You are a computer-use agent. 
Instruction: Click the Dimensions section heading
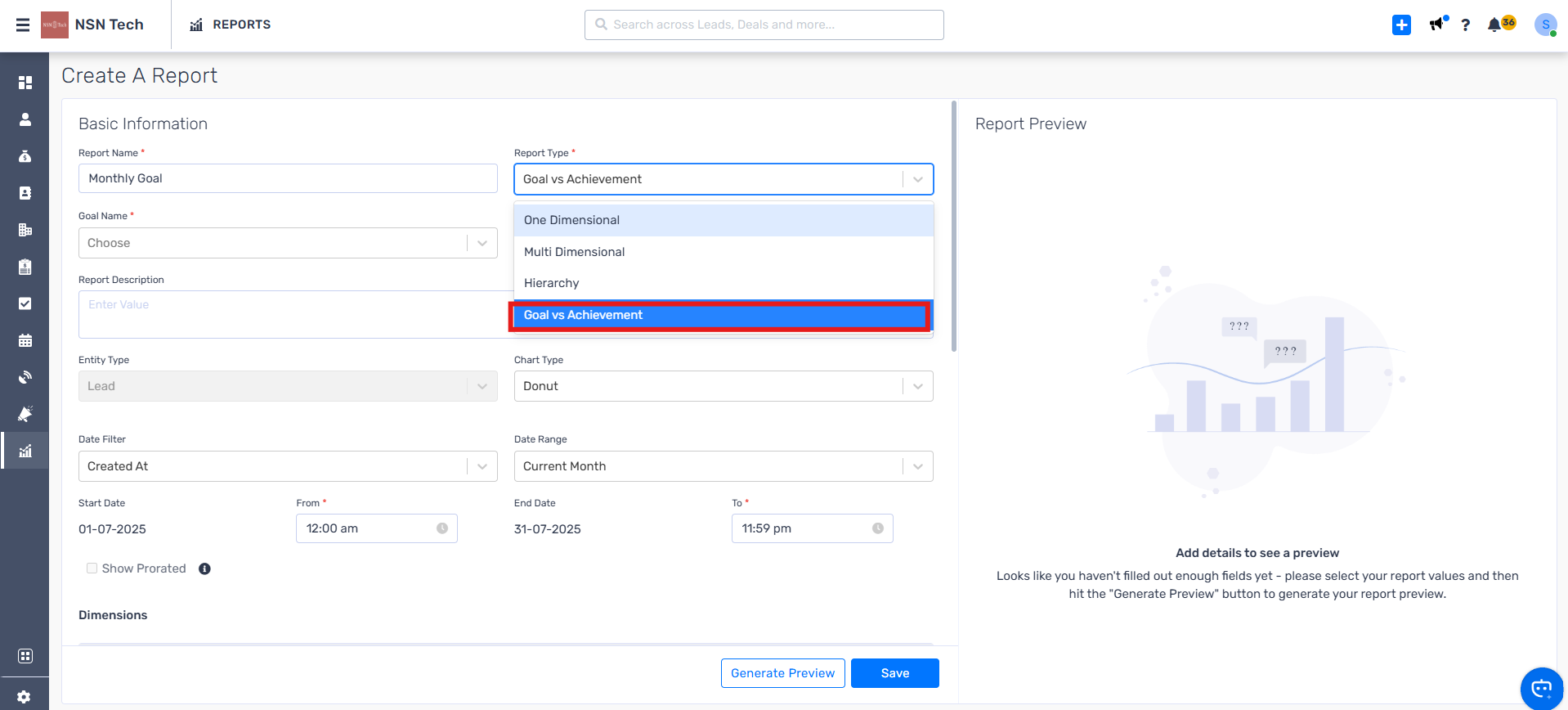[x=113, y=615]
